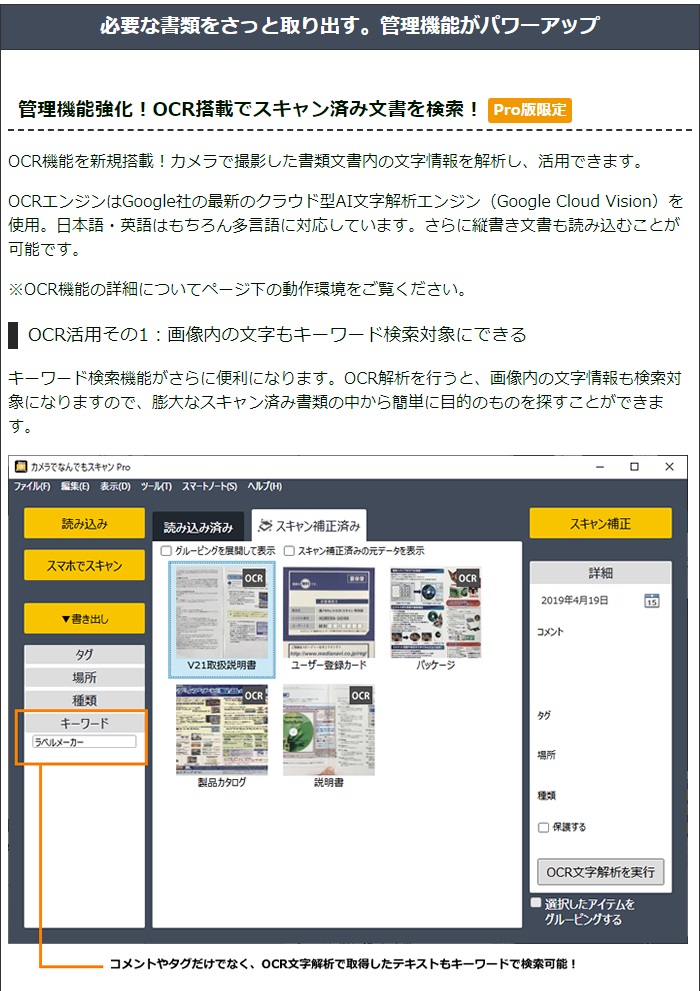
Task: Open the 表示(D) menu
Action: [115, 486]
